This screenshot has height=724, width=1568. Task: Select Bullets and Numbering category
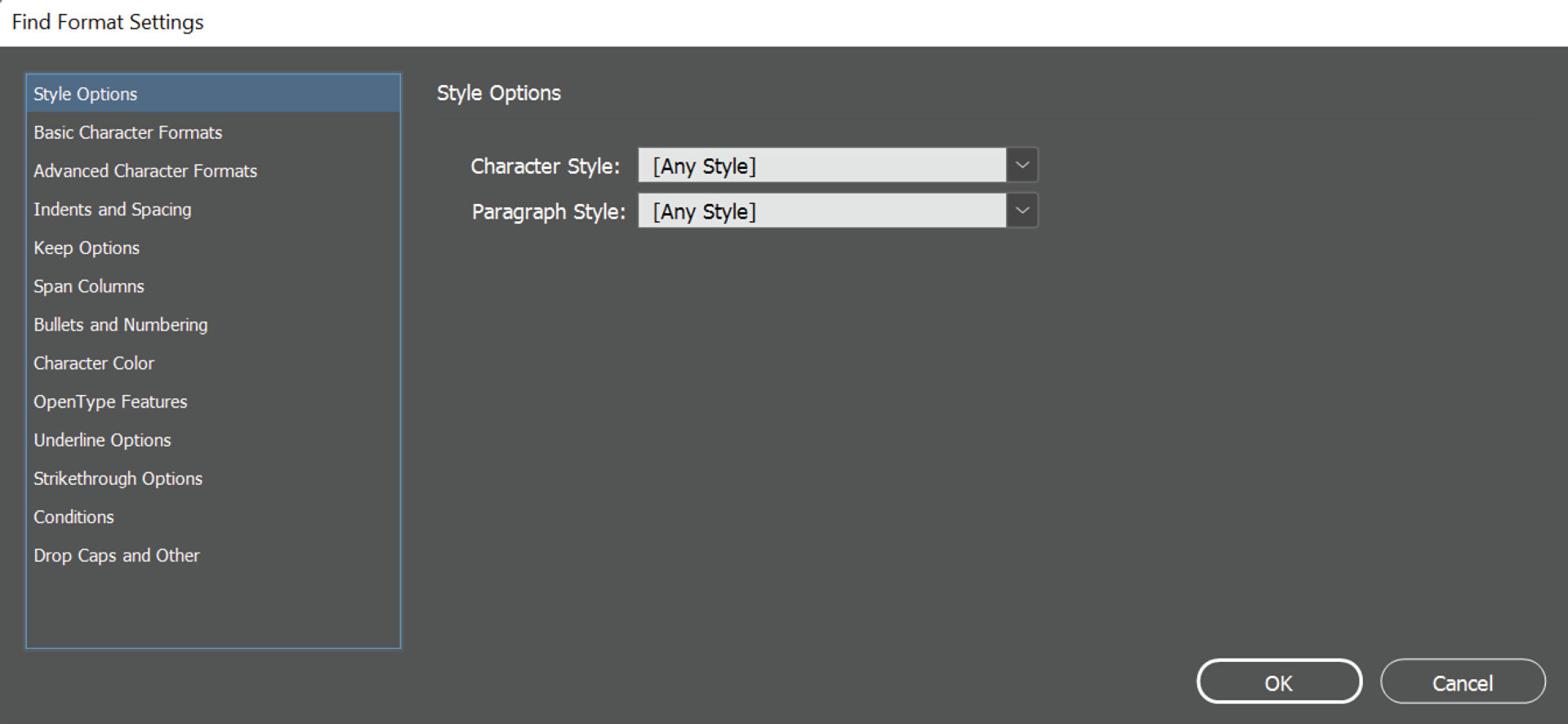[x=120, y=324]
